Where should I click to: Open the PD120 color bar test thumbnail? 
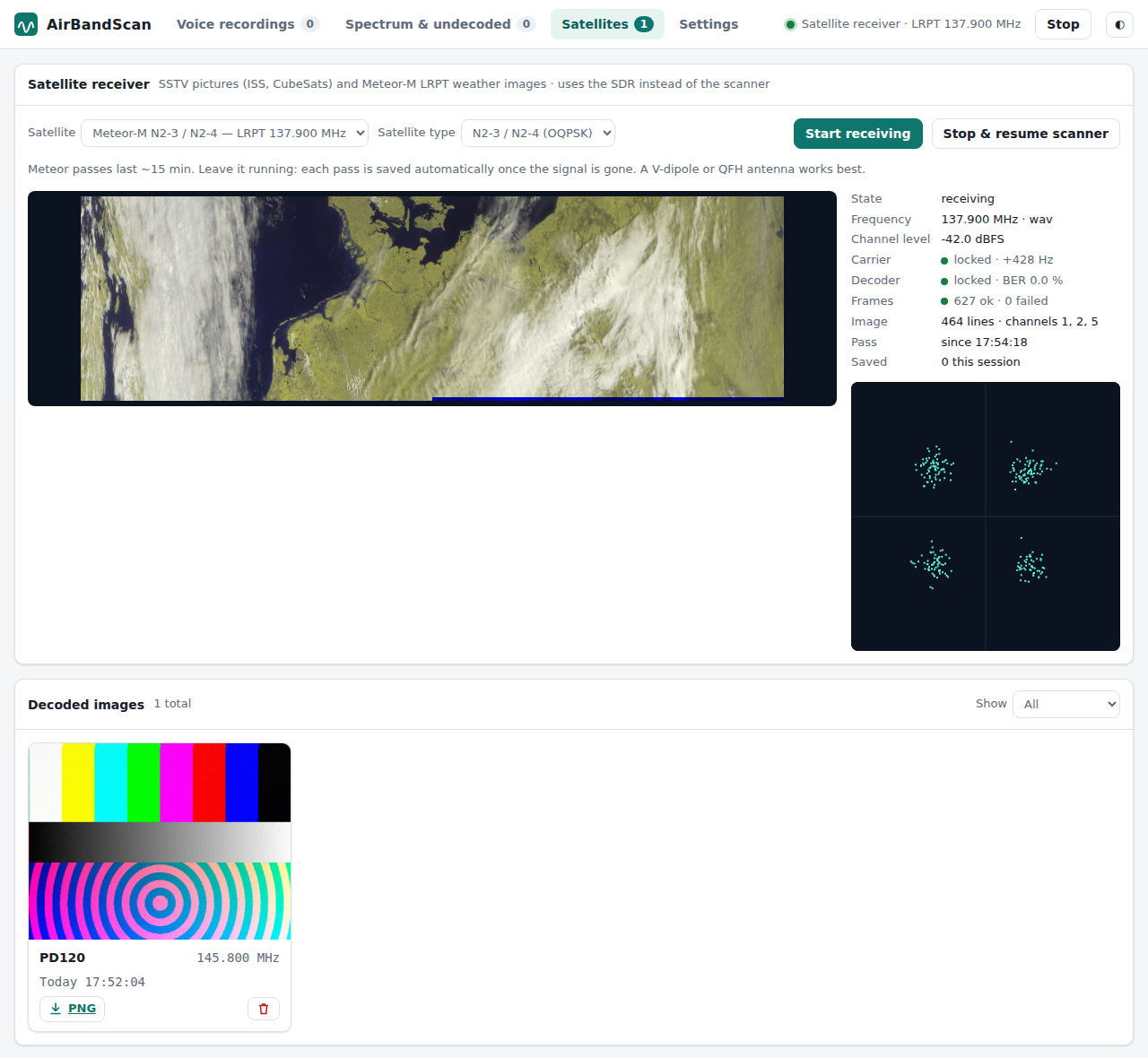(x=160, y=841)
